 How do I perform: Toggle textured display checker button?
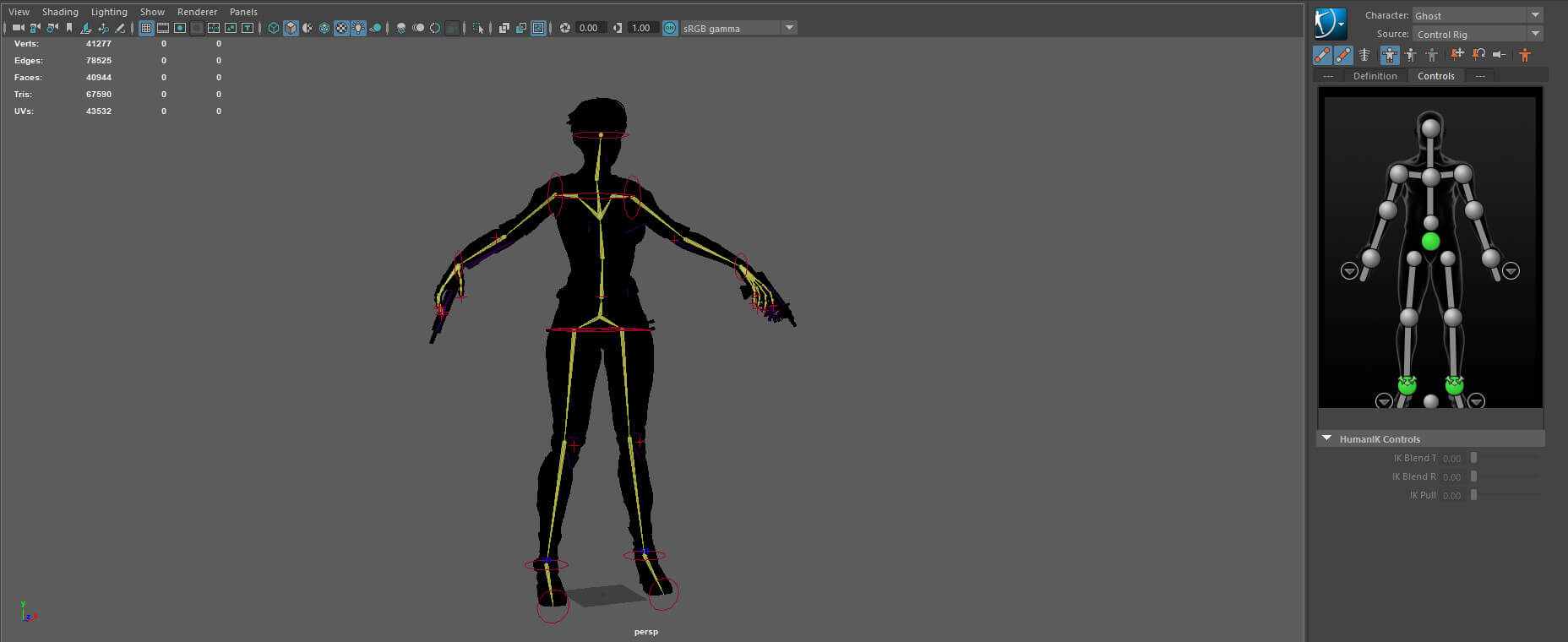[341, 28]
